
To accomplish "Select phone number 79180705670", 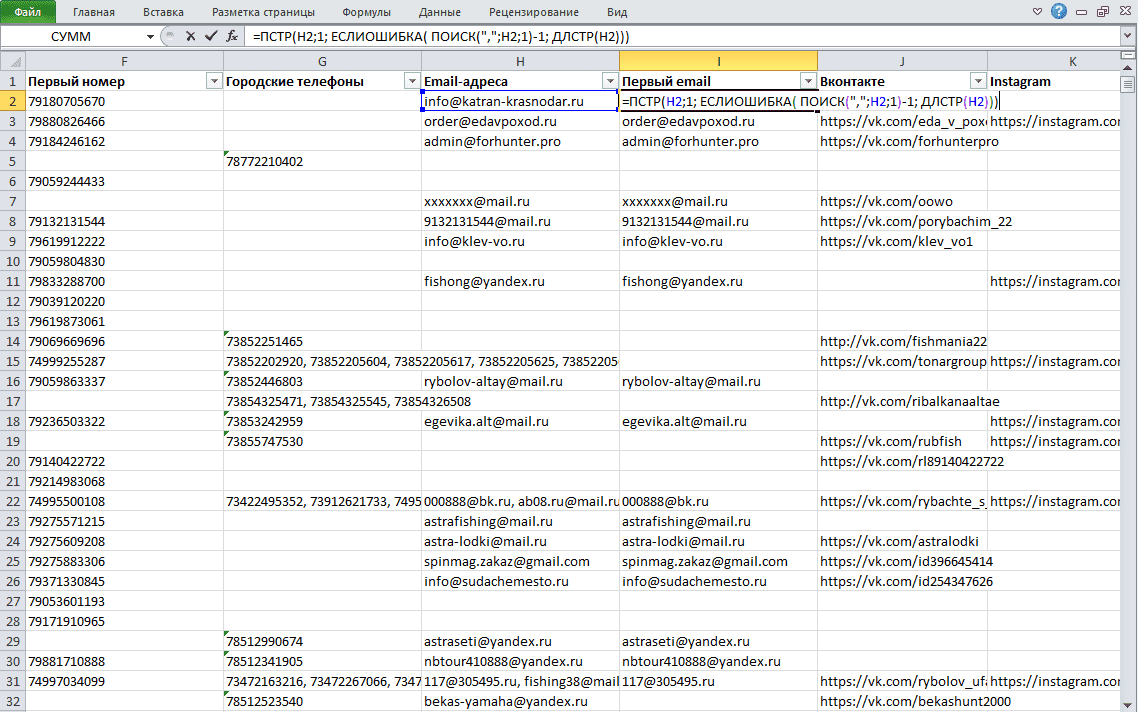I will coord(124,102).
